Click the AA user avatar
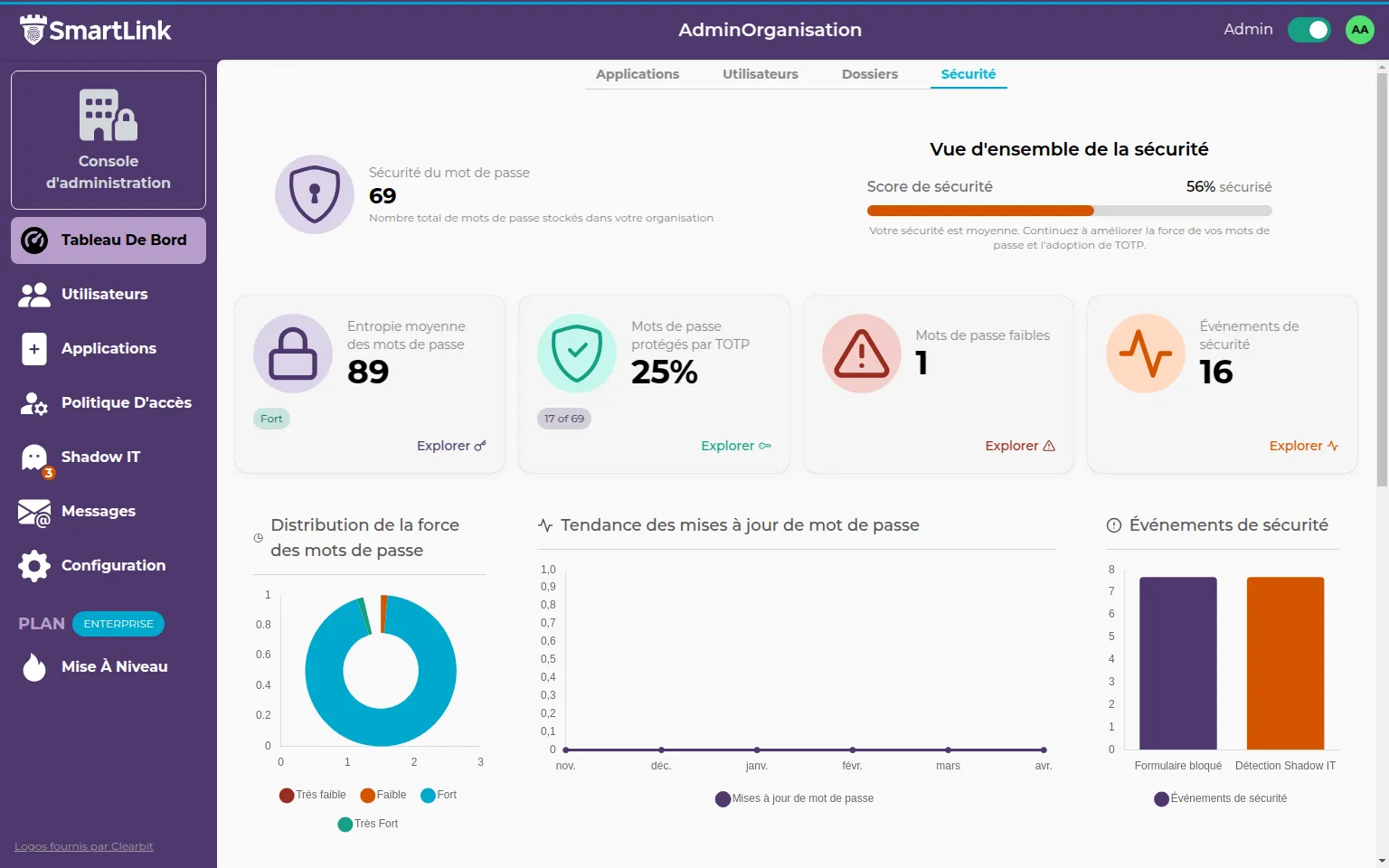 1360,30
